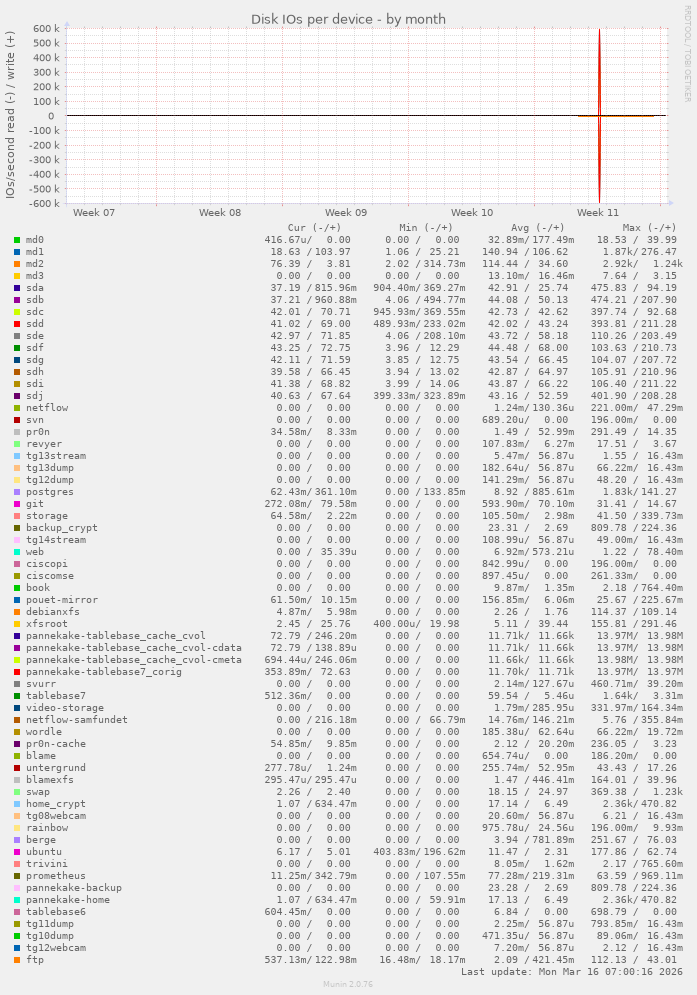Select the 'md1' legend entry
This screenshot has height=995, width=697.
[35, 252]
